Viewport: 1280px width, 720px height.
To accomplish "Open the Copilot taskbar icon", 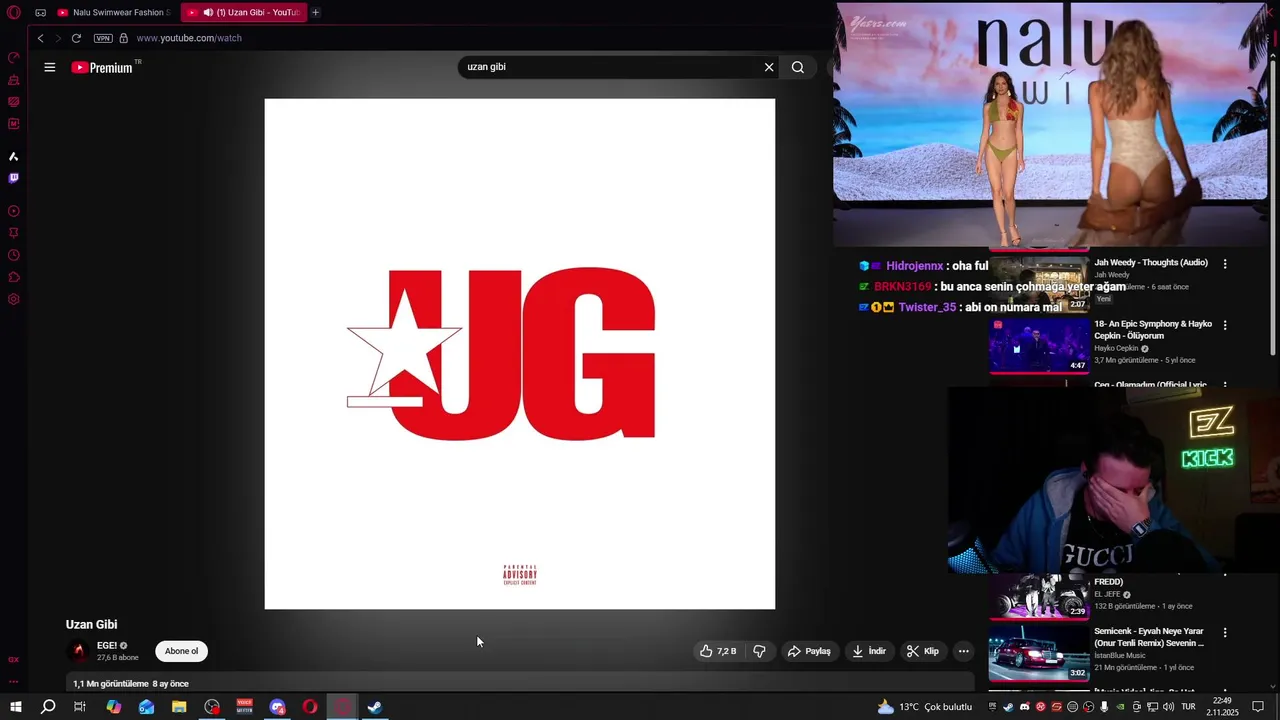I will pos(114,707).
